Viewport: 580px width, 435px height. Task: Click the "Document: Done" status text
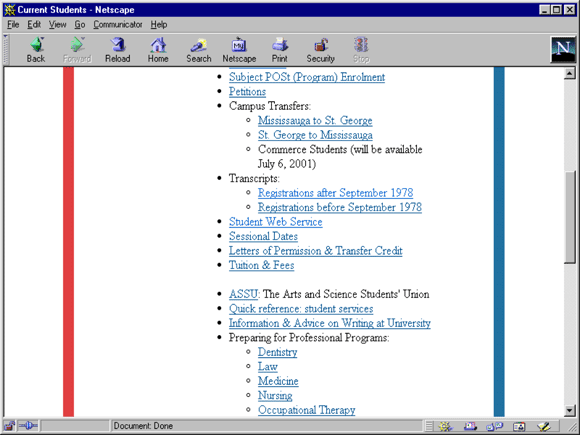click(143, 426)
